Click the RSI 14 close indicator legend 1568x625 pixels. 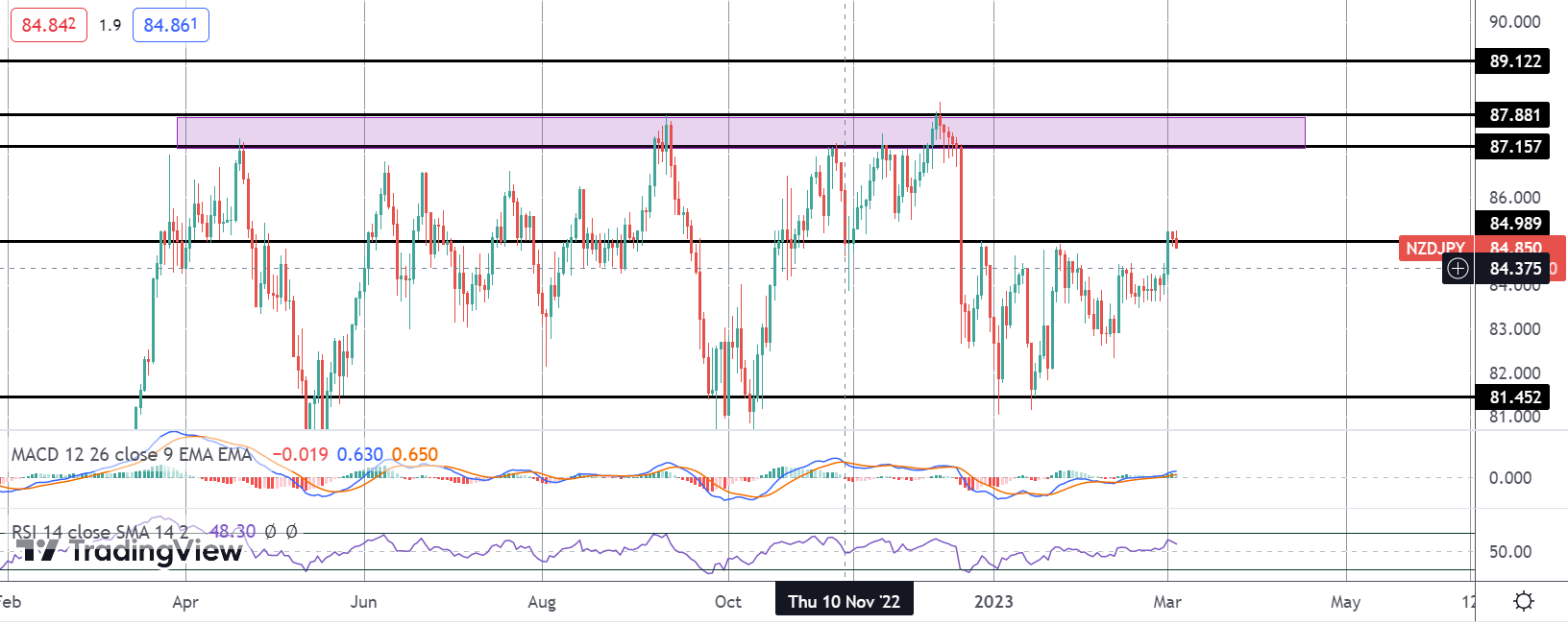point(100,532)
